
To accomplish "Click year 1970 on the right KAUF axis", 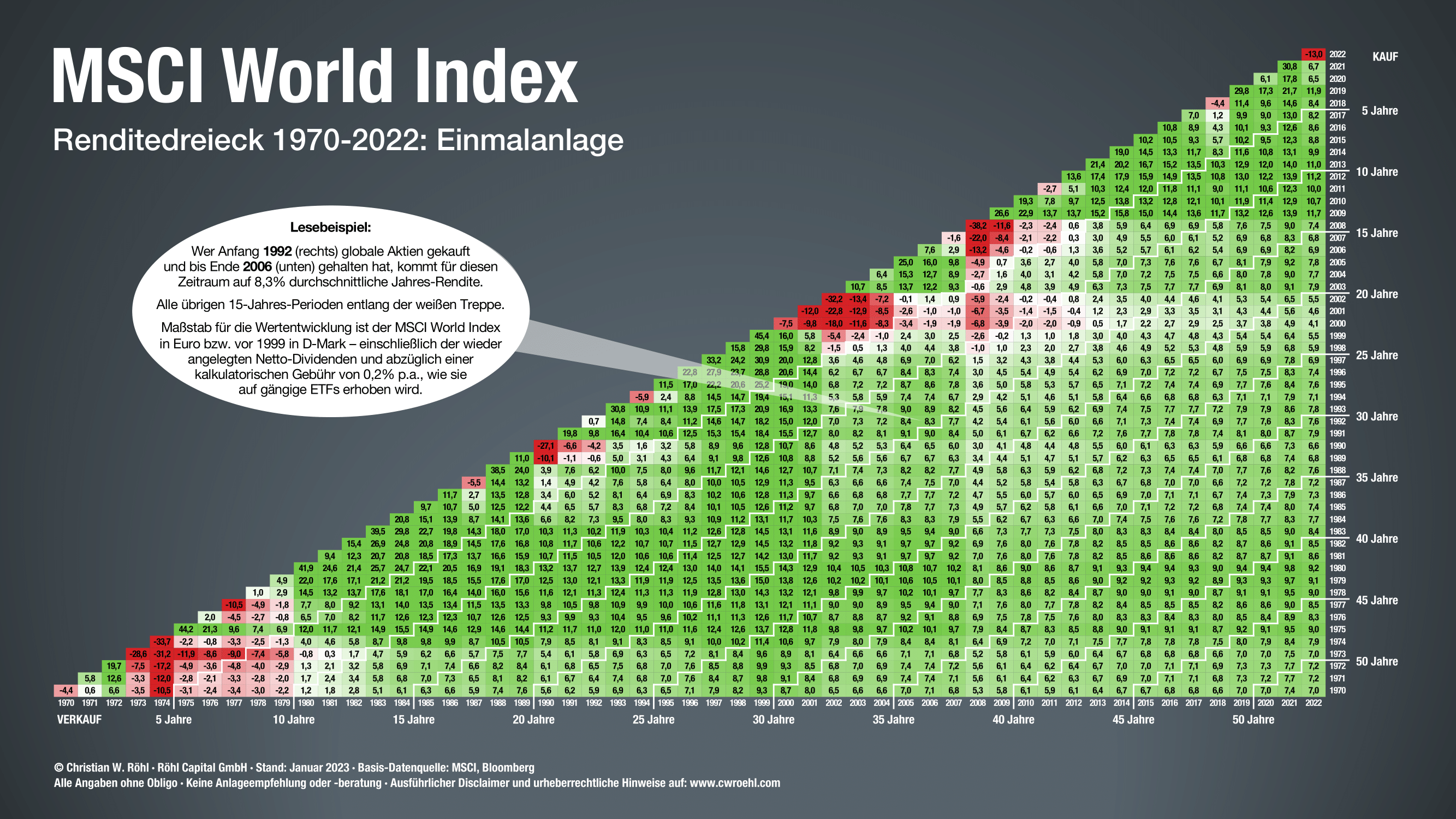I will tap(1338, 690).
